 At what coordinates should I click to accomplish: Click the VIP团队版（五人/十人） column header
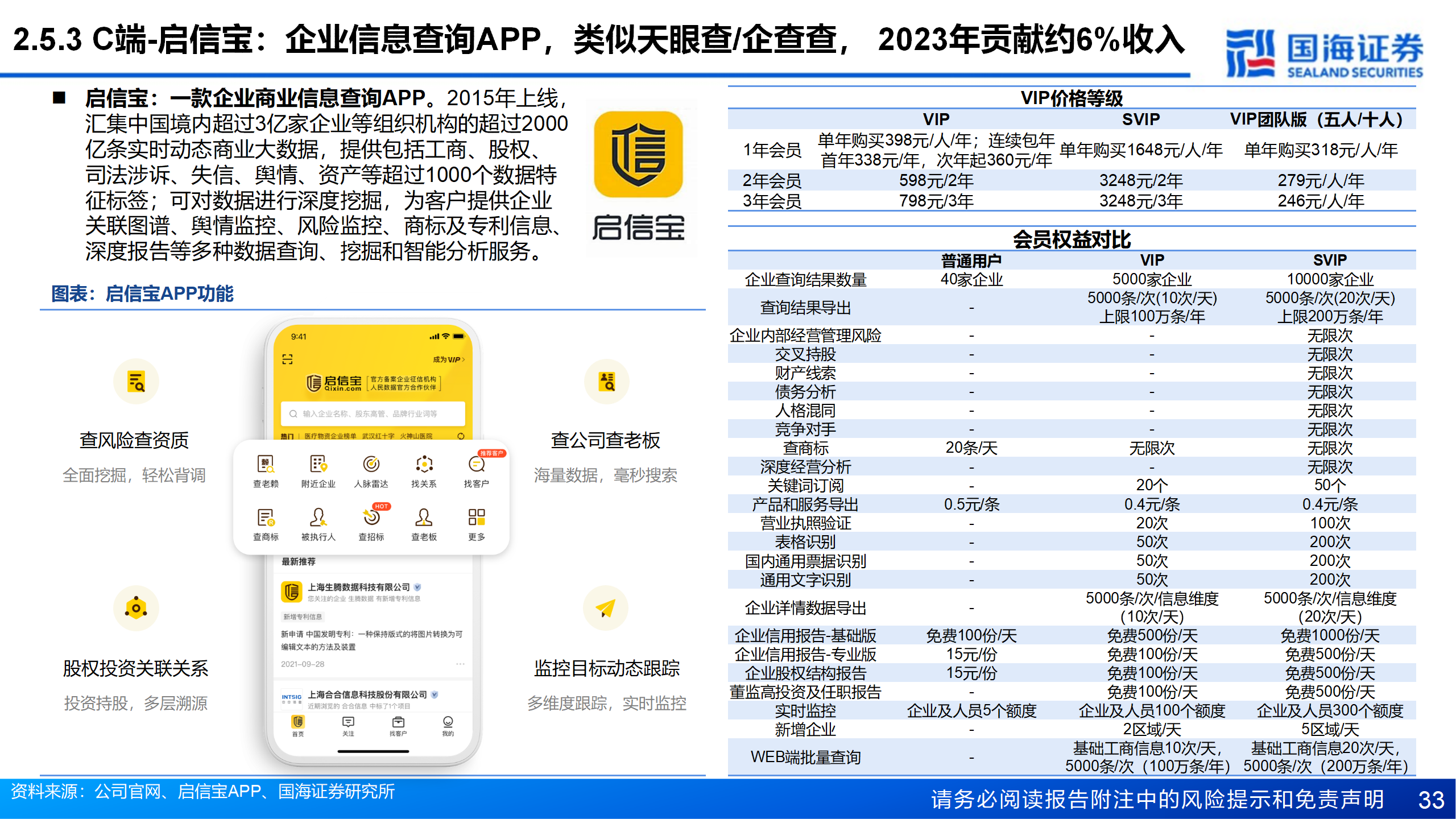1321,119
